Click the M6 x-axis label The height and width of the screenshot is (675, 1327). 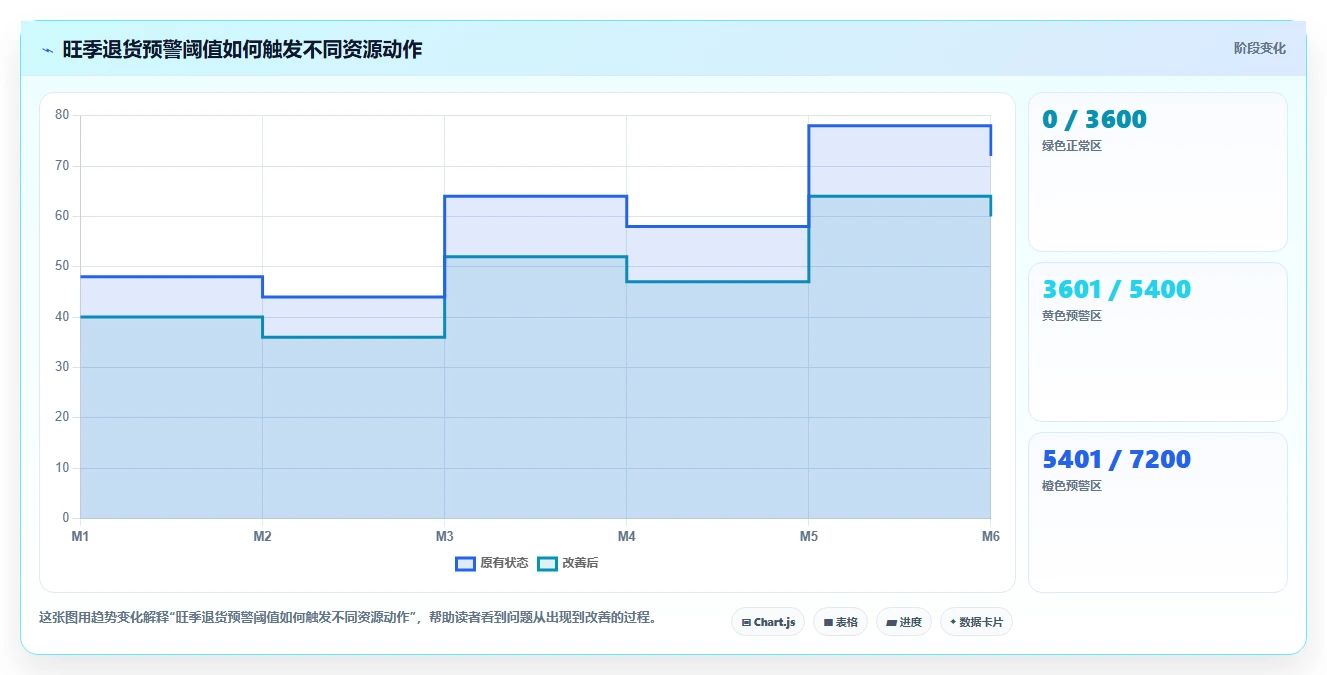click(x=990, y=537)
